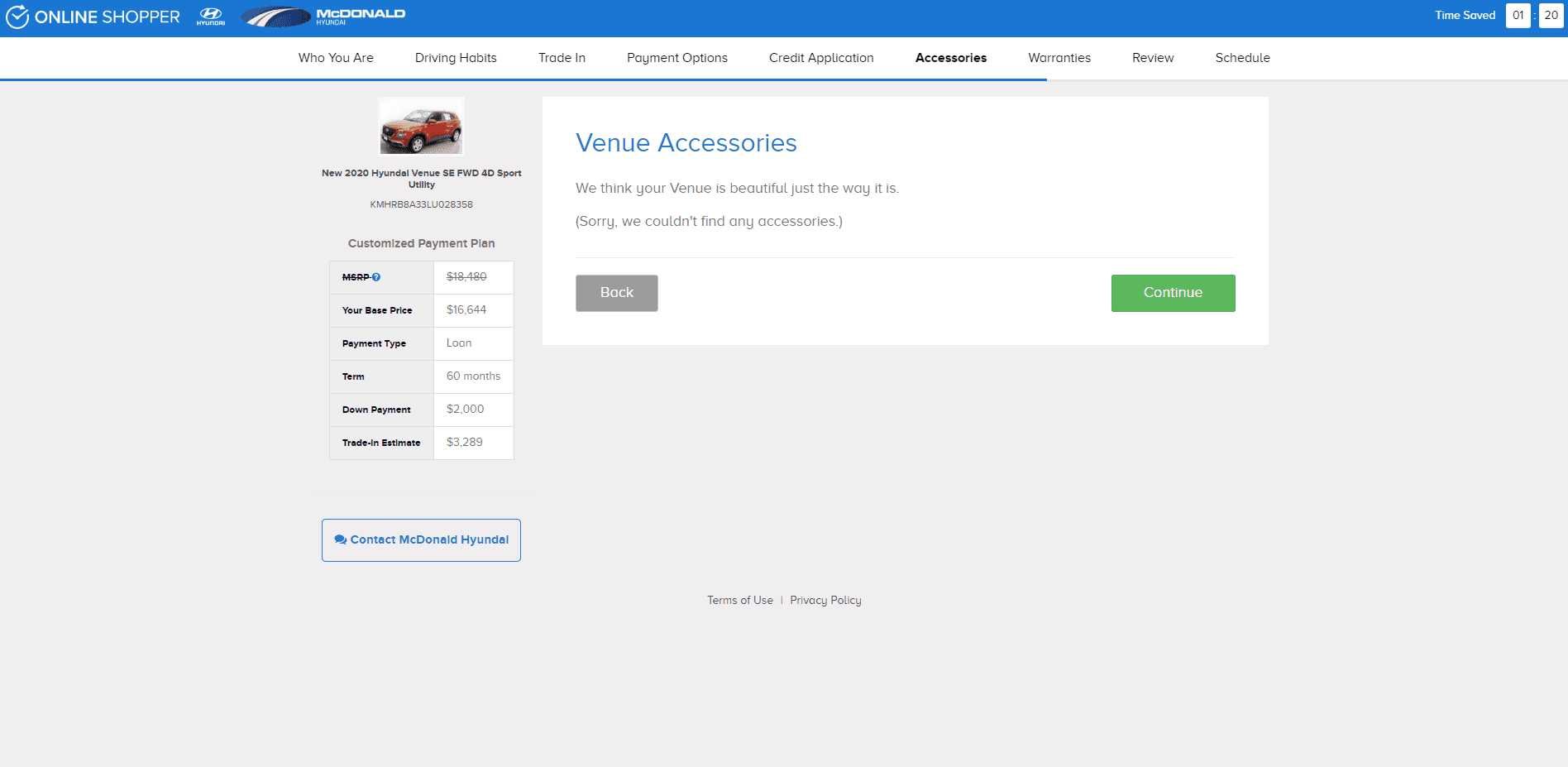
Task: Click the Down Payment label
Action: pyautogui.click(x=376, y=410)
